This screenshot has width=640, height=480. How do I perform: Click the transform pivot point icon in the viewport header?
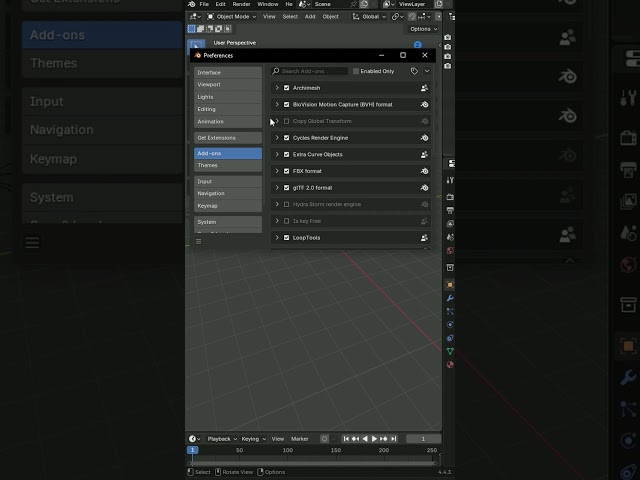(398, 17)
